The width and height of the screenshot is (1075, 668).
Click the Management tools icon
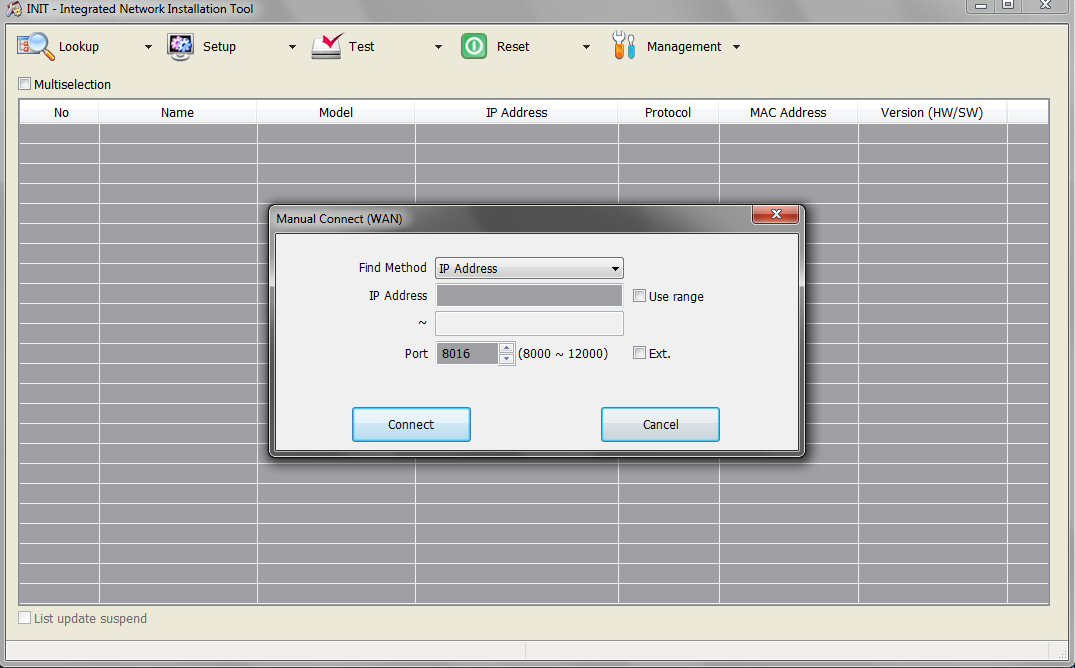[623, 46]
